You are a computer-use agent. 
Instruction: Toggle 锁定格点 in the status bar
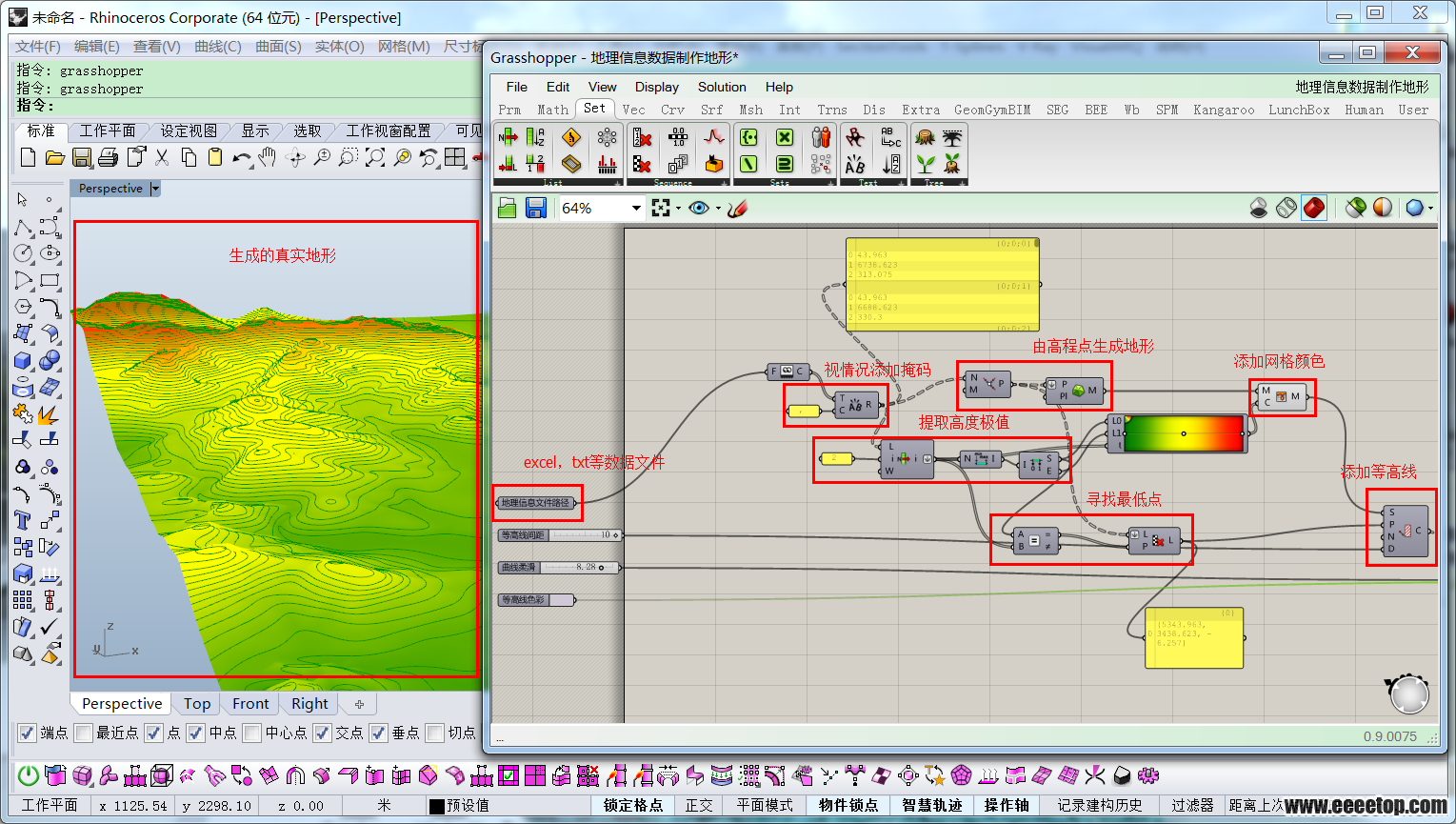632,806
